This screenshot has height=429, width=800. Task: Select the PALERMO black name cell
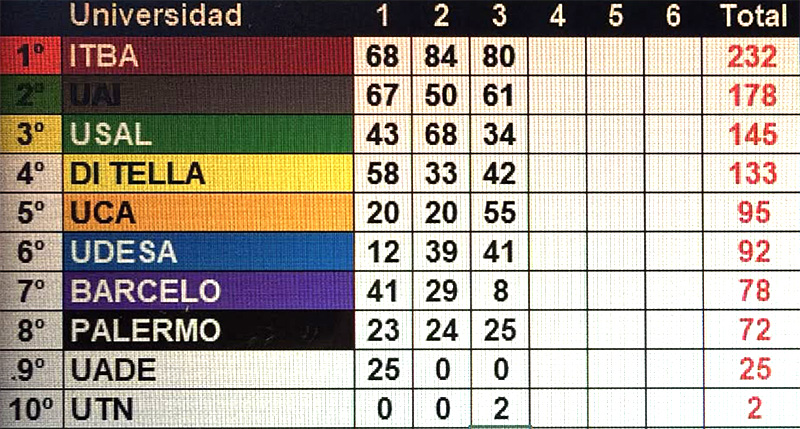tap(208, 330)
